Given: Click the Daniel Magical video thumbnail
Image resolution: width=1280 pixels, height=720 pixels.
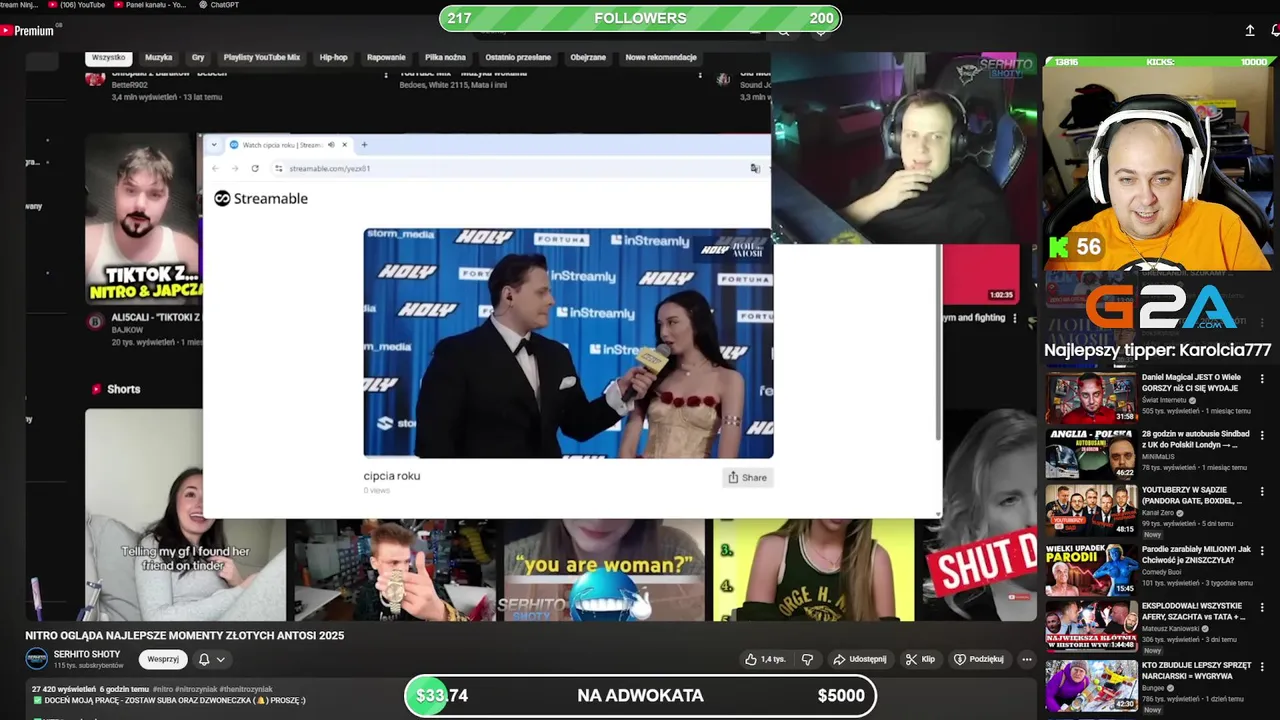Looking at the screenshot, I should point(1091,398).
